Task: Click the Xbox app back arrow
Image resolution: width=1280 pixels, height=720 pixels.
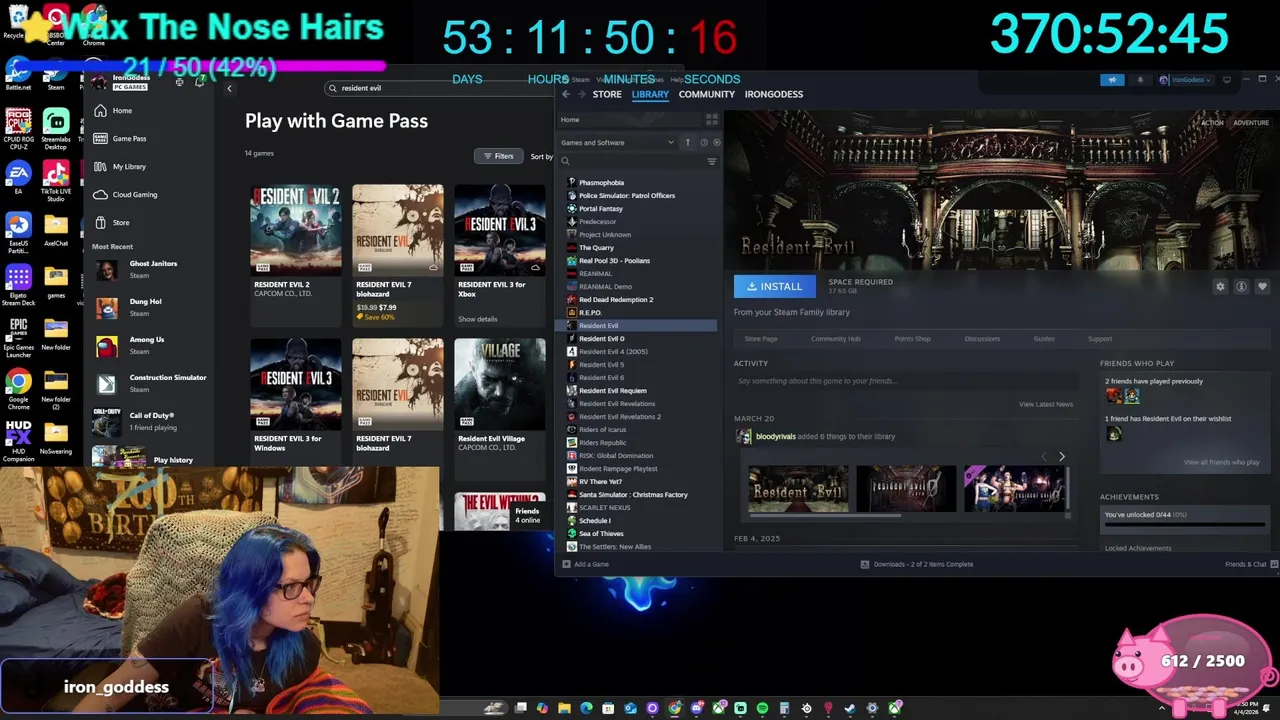Action: [229, 88]
